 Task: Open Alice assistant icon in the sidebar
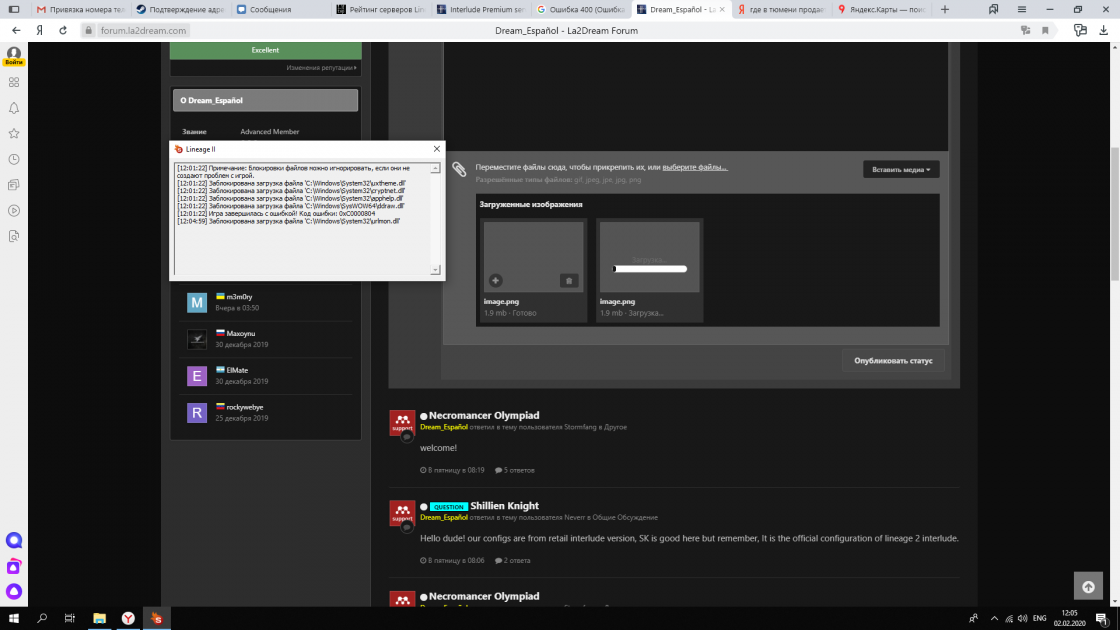click(x=14, y=540)
